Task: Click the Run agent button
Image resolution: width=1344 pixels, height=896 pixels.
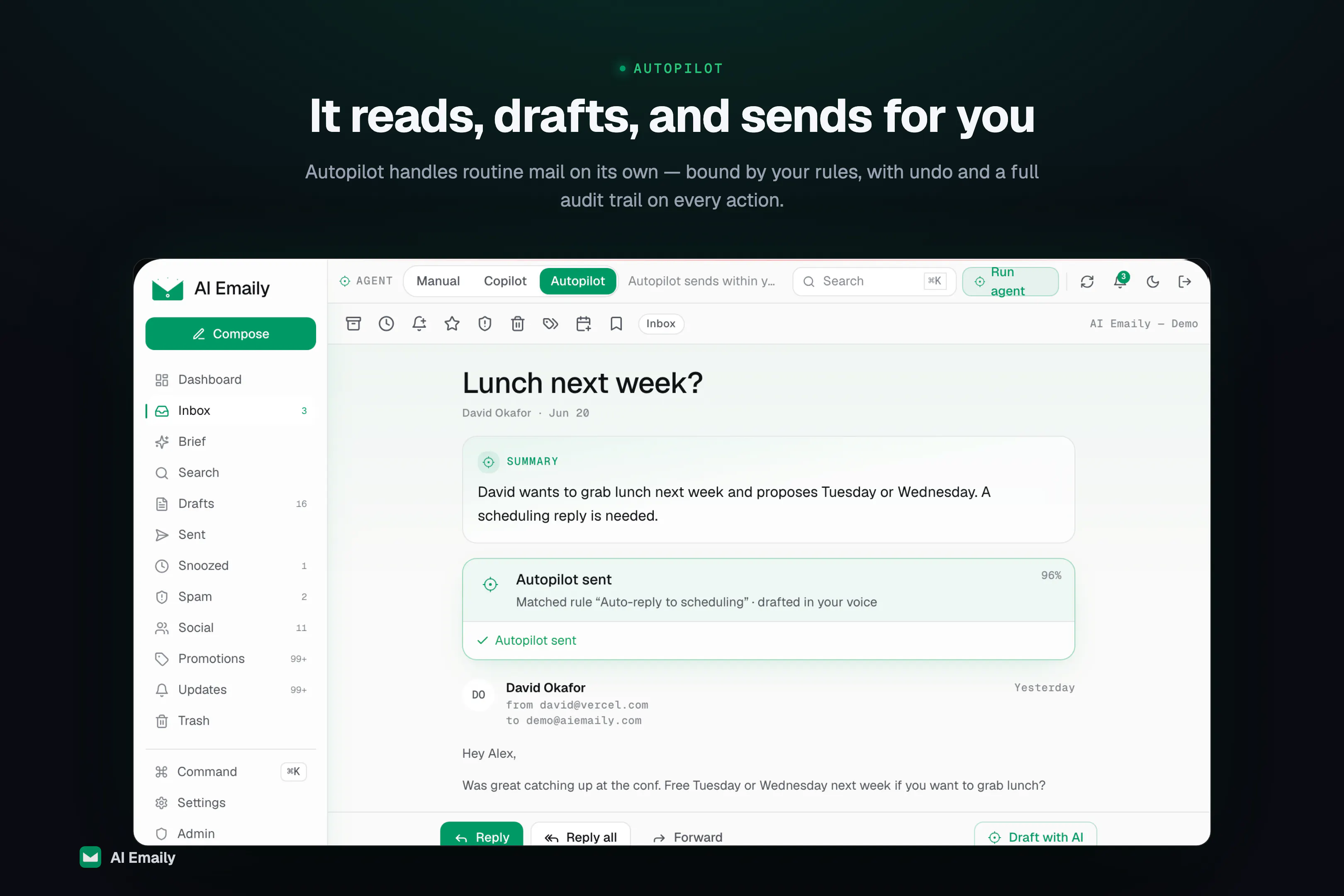Action: tap(1010, 281)
